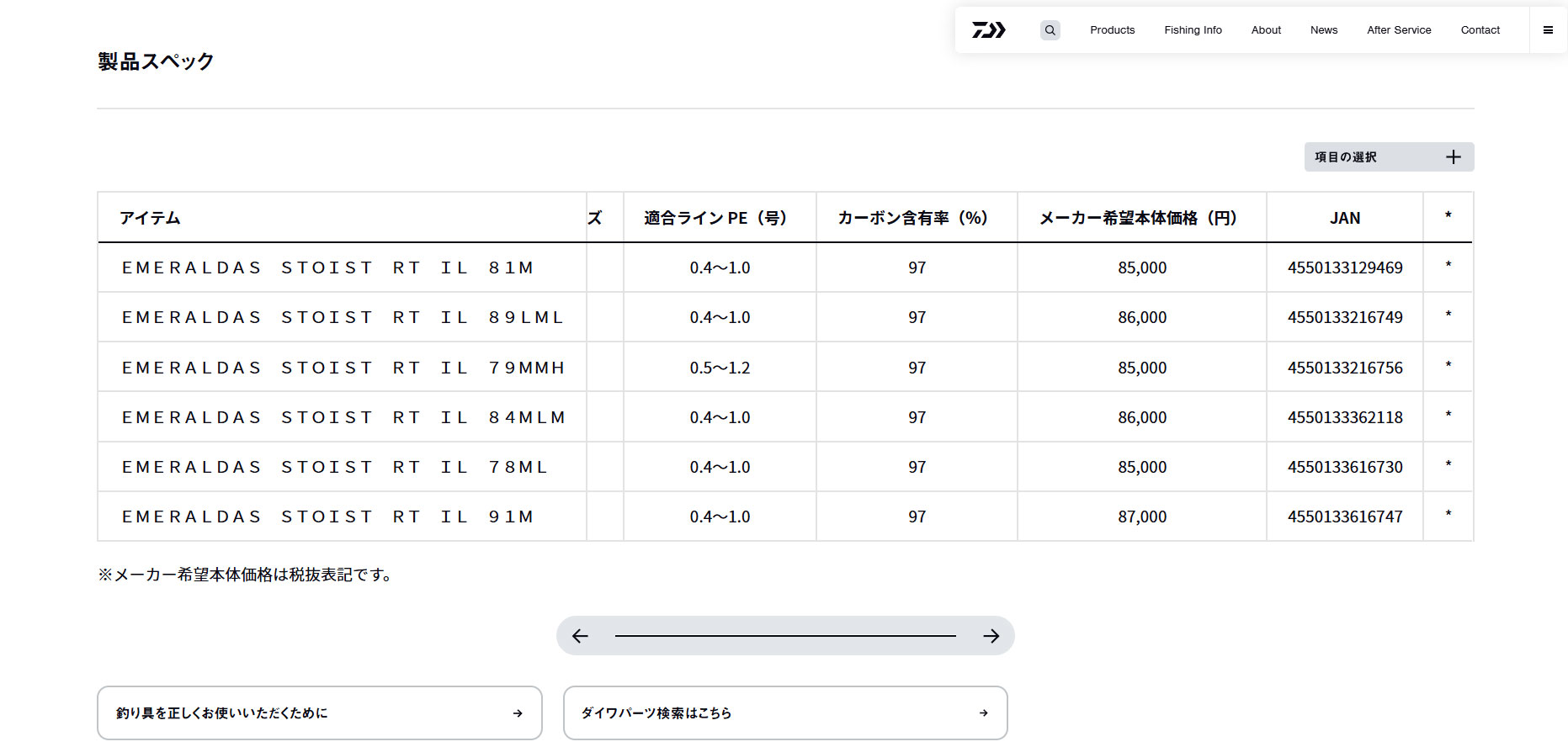The image size is (1568, 747).
Task: Click JAN code 4550133129469
Action: point(1345,268)
